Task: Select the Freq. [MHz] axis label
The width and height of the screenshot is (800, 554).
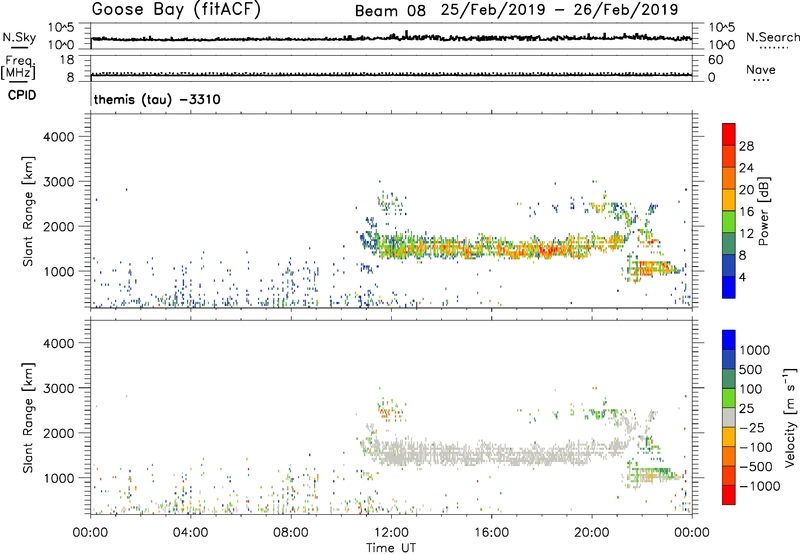Action: click(x=19, y=68)
